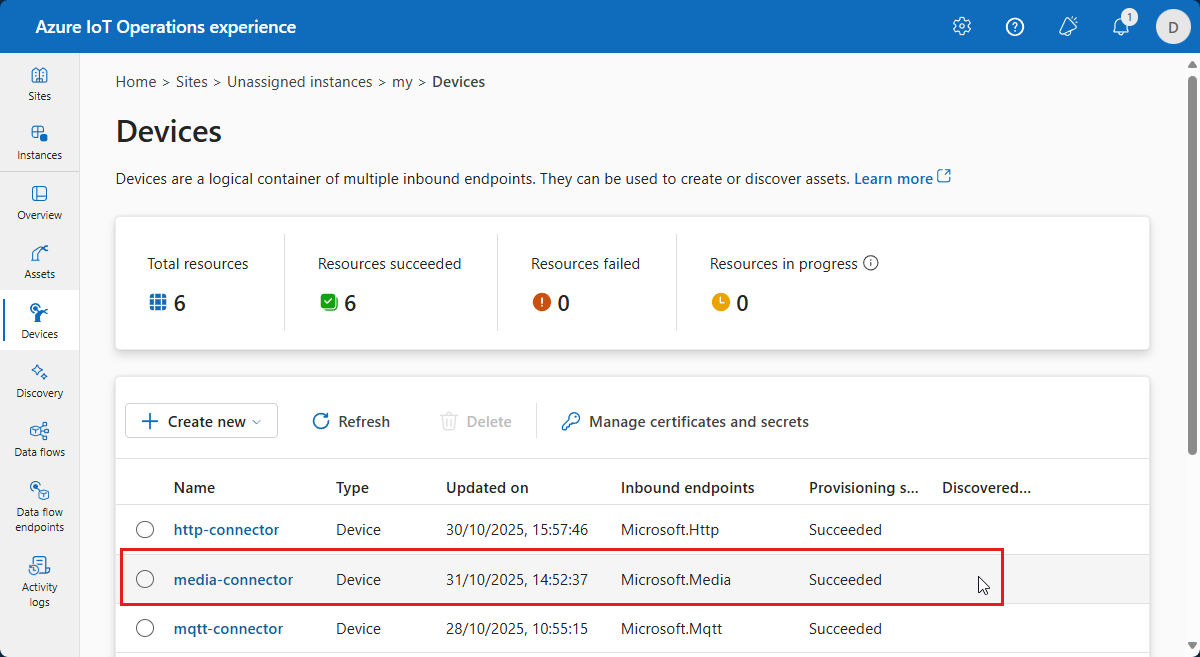Sort by the Type column header
Screen dimensions: 1200x657
(x=352, y=488)
